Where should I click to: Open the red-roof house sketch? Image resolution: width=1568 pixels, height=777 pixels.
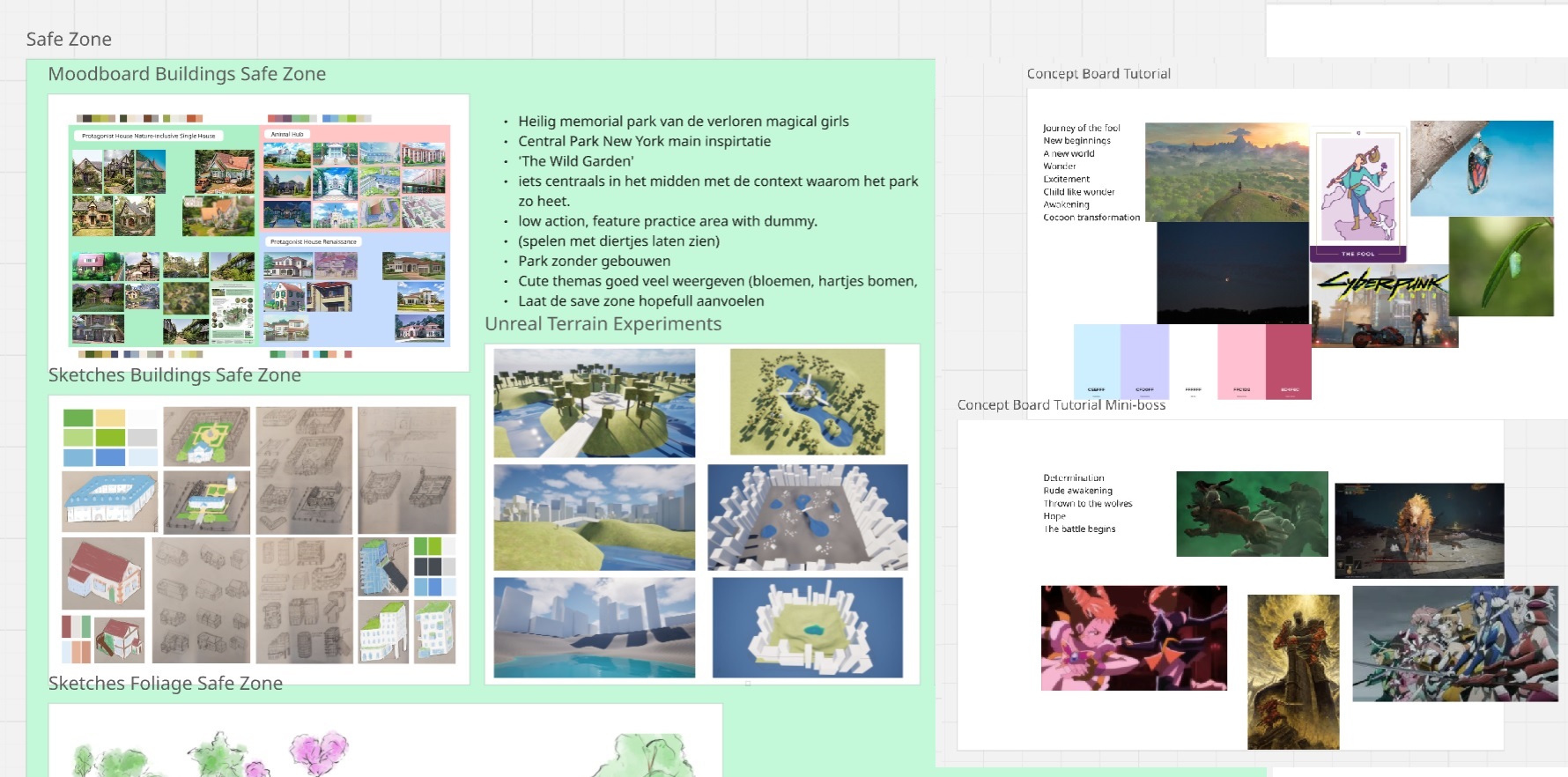point(103,573)
